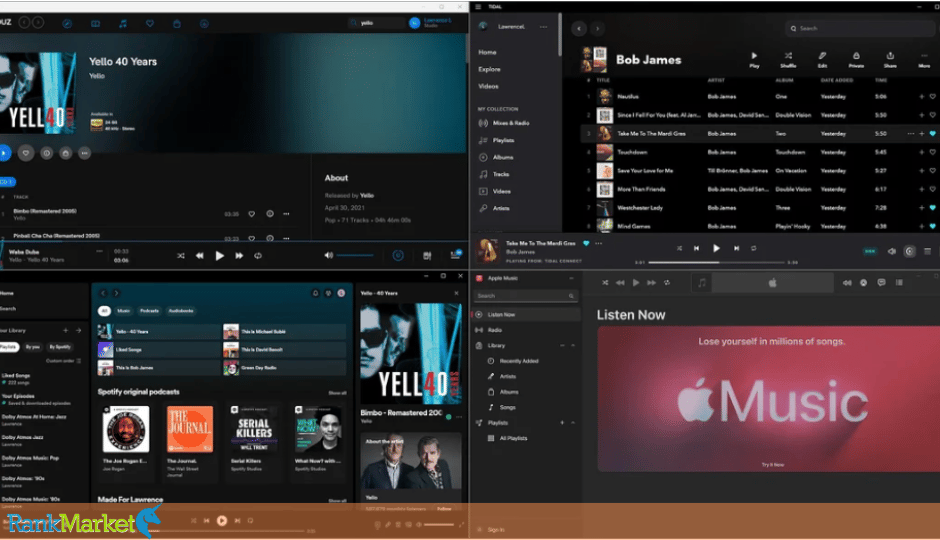Image resolution: width=940 pixels, height=540 pixels.
Task: Collapse Playlists section in Apple Music sidebar
Action: [573, 423]
